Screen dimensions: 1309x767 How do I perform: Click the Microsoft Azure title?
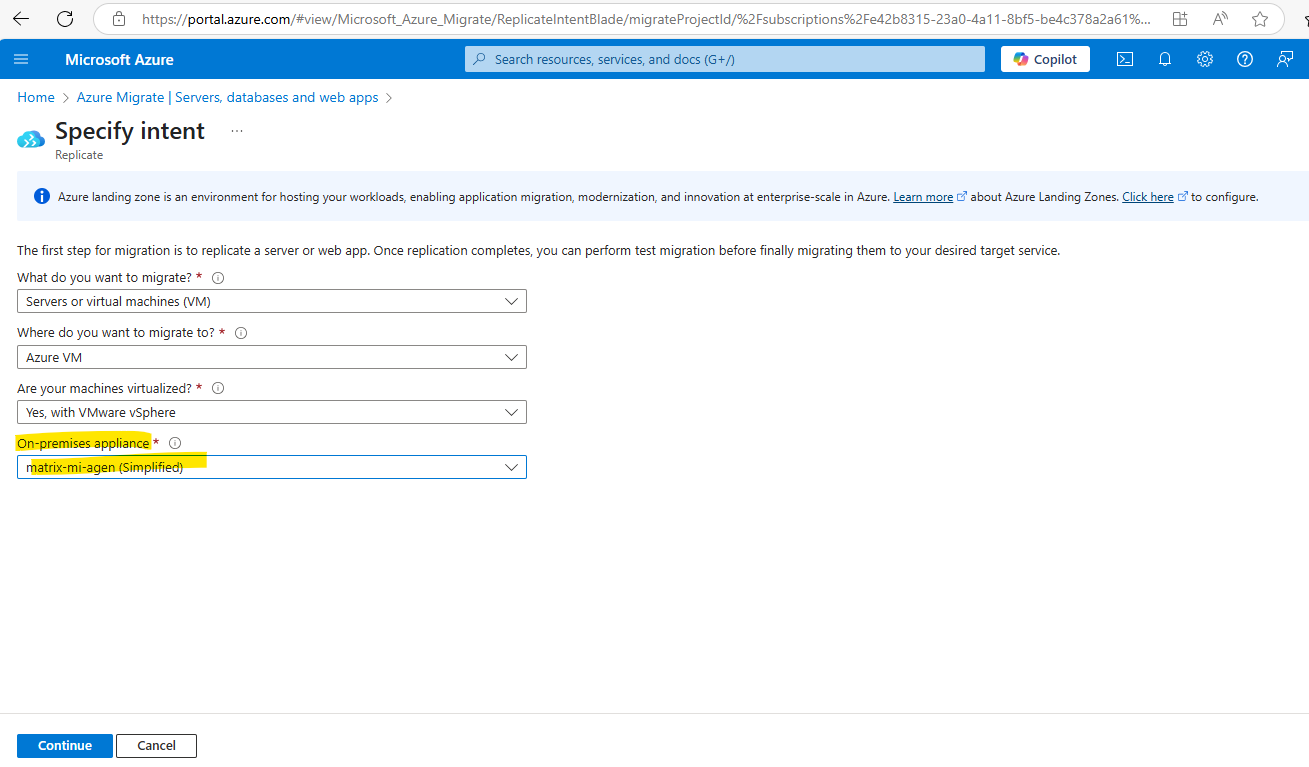pyautogui.click(x=119, y=59)
